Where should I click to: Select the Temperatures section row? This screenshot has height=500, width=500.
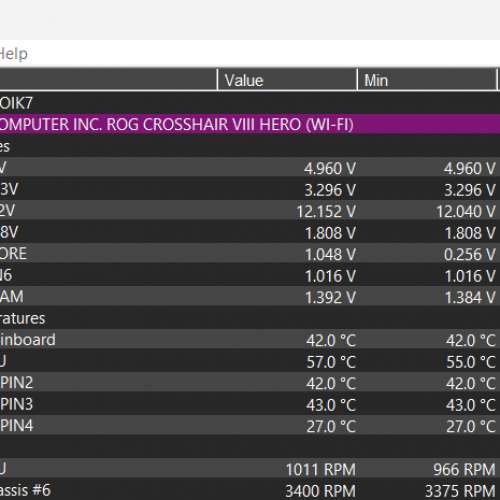coord(250,318)
